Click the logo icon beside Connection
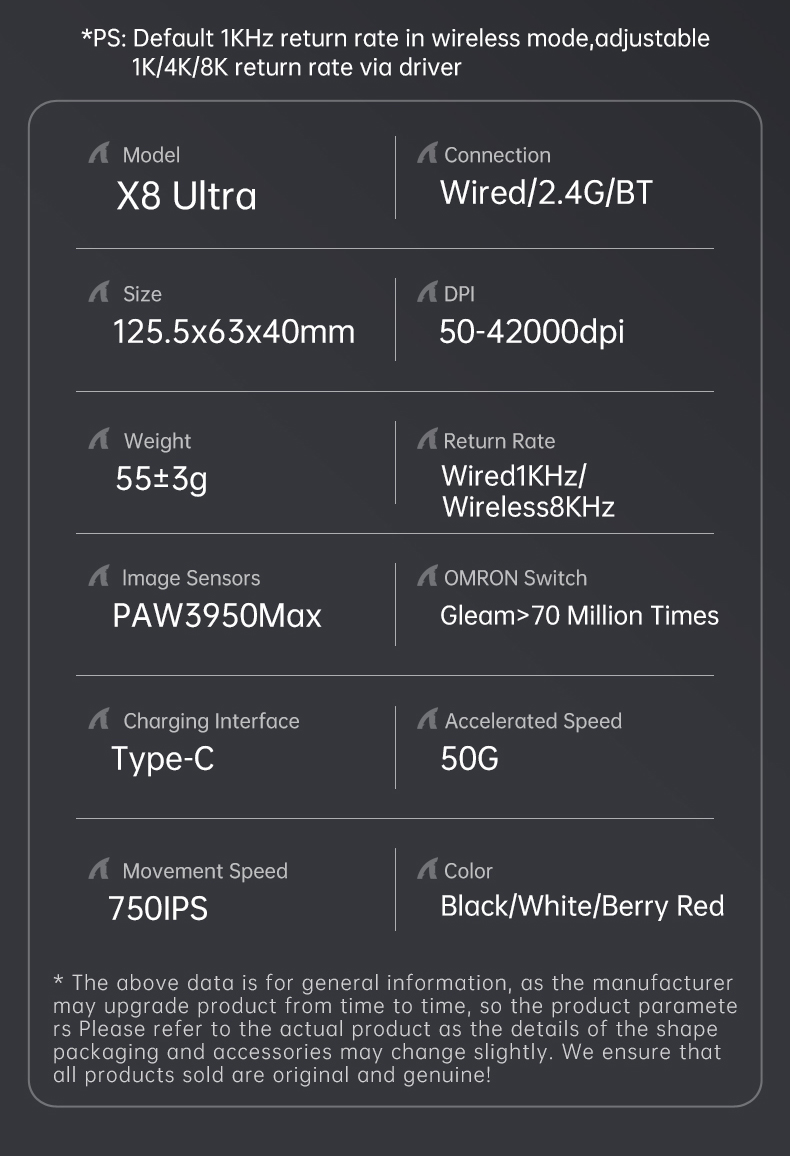The height and width of the screenshot is (1156, 790). click(427, 153)
